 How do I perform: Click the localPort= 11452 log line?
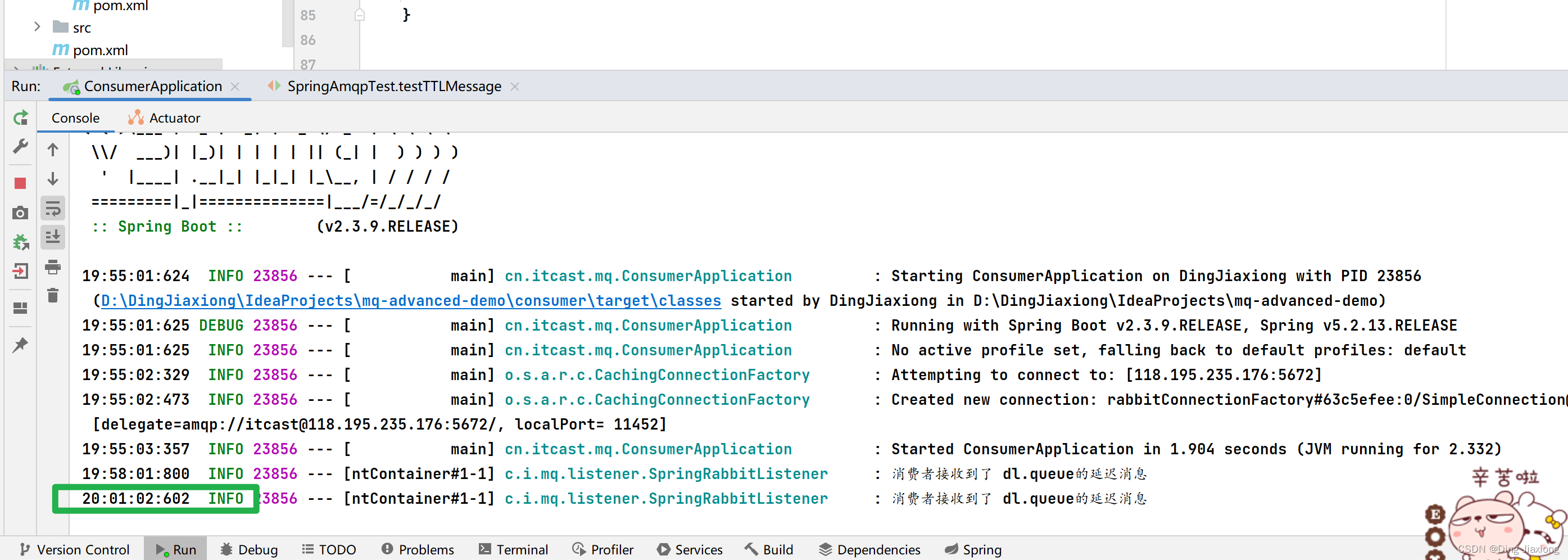(379, 424)
